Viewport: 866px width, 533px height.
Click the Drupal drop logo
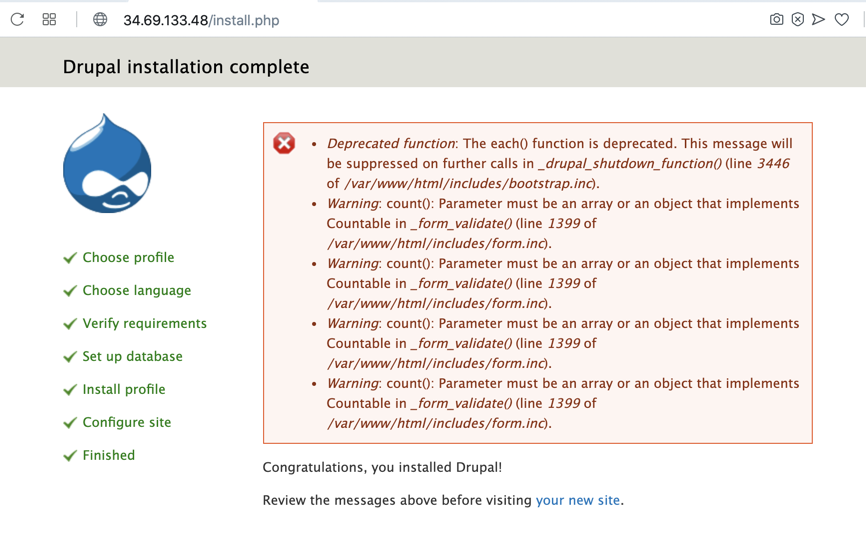point(107,164)
